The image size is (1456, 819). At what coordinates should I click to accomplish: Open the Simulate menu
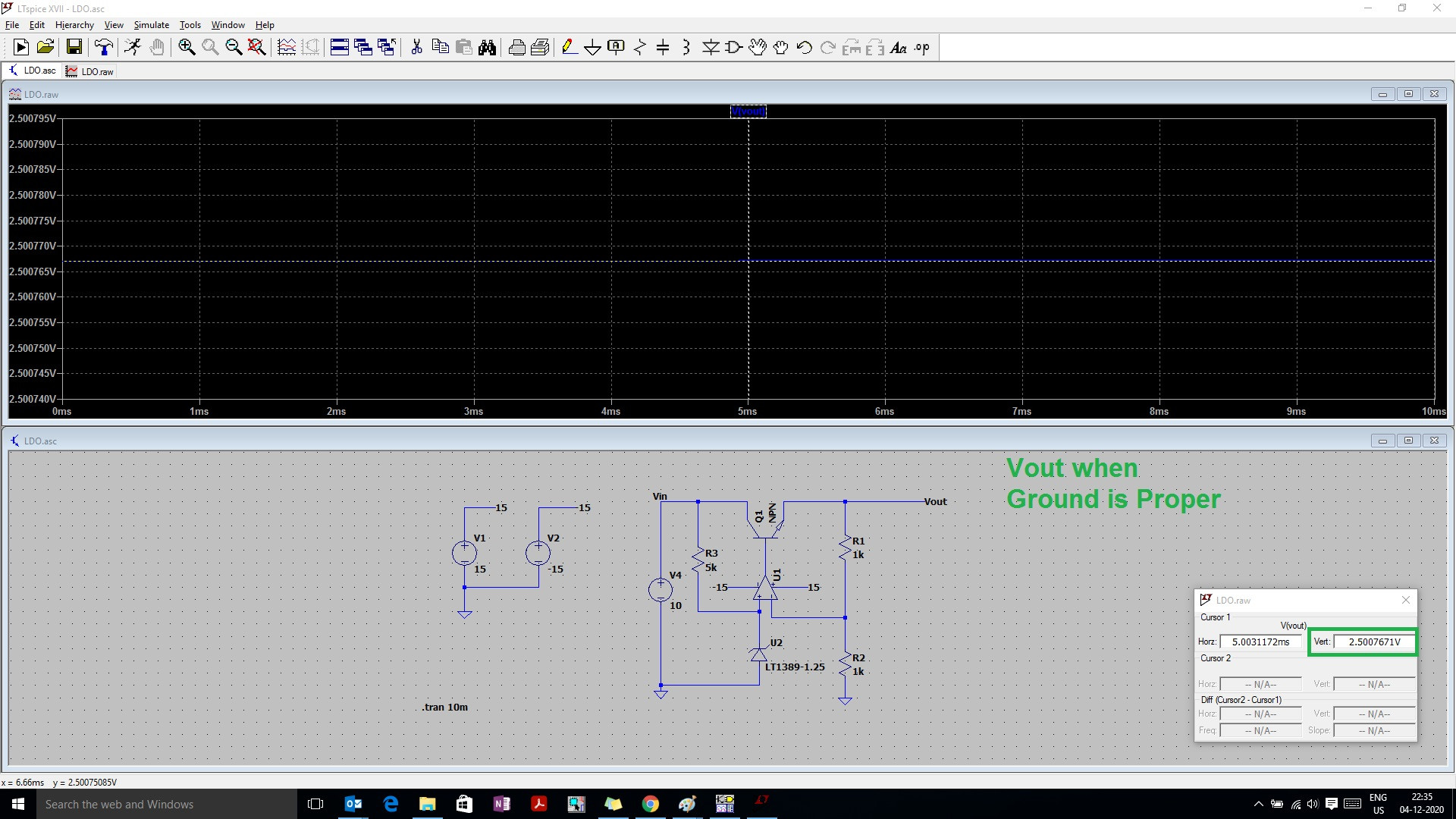pyautogui.click(x=152, y=24)
